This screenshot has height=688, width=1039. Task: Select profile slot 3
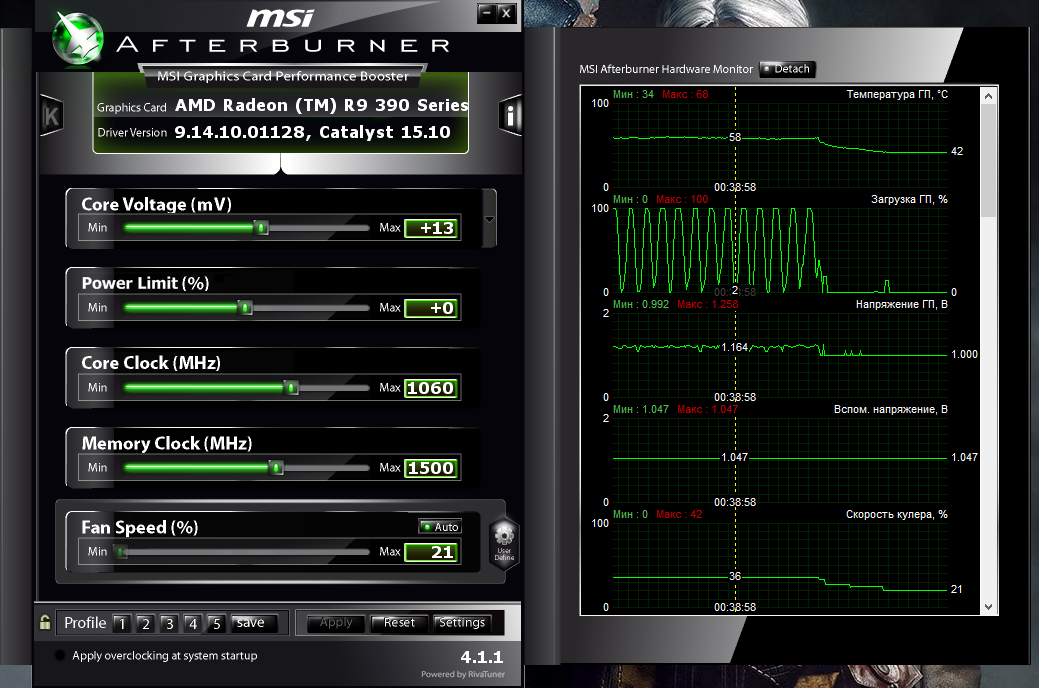click(169, 623)
